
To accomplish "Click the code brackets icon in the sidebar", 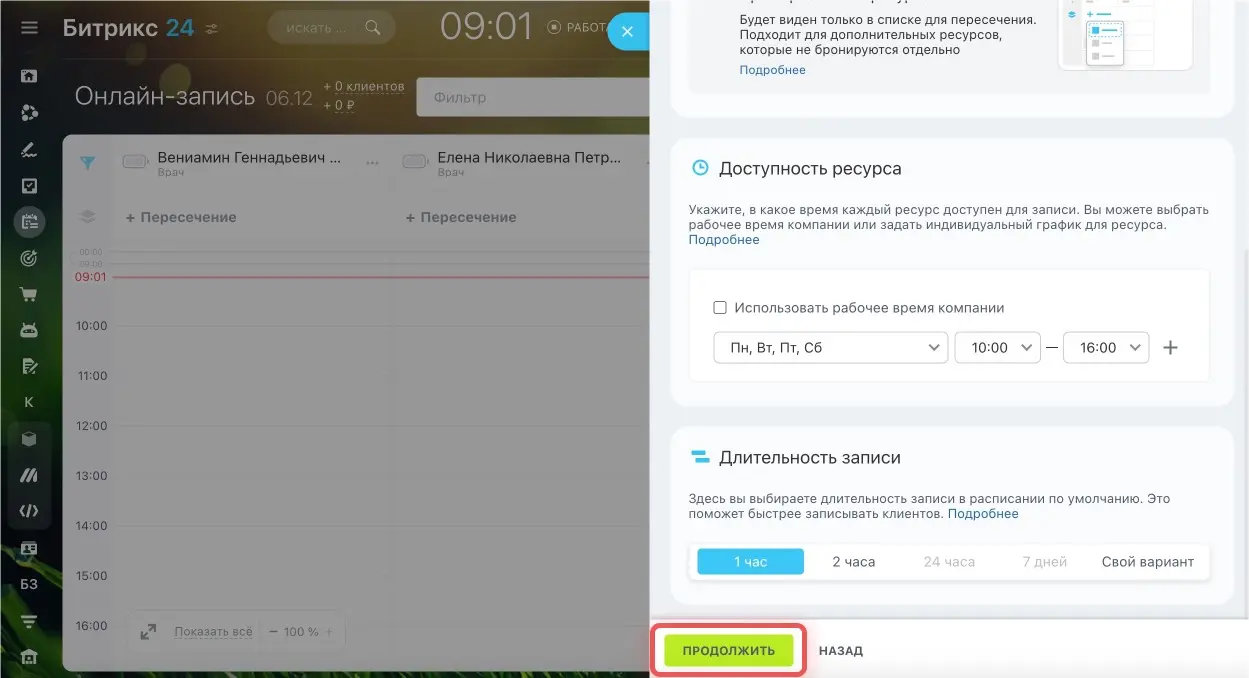I will pos(29,511).
